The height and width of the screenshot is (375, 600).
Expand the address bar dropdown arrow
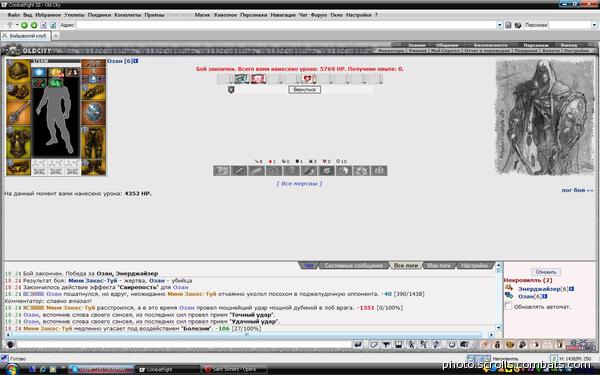pyautogui.click(x=499, y=25)
